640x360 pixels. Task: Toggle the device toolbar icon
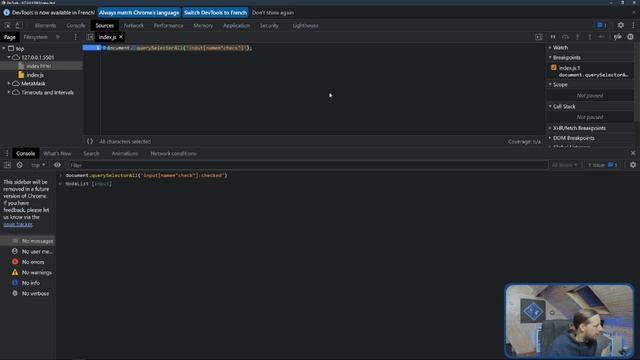[19, 25]
